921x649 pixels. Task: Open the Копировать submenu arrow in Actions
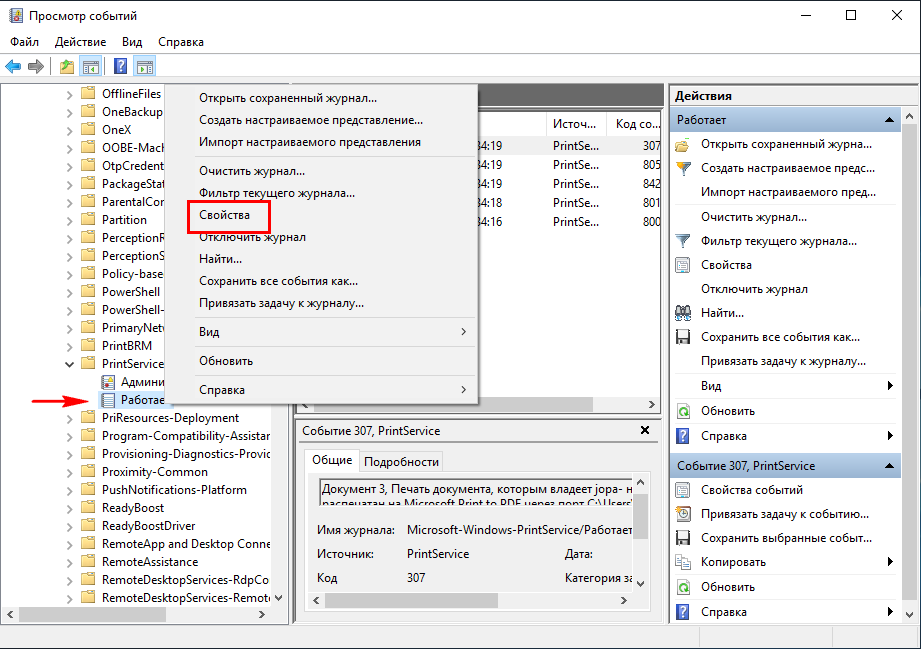889,562
